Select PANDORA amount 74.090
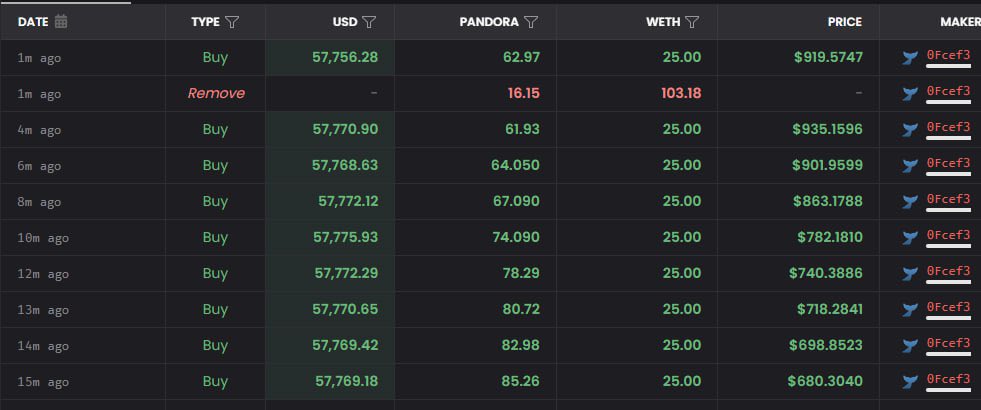The height and width of the screenshot is (410, 981). coord(516,238)
